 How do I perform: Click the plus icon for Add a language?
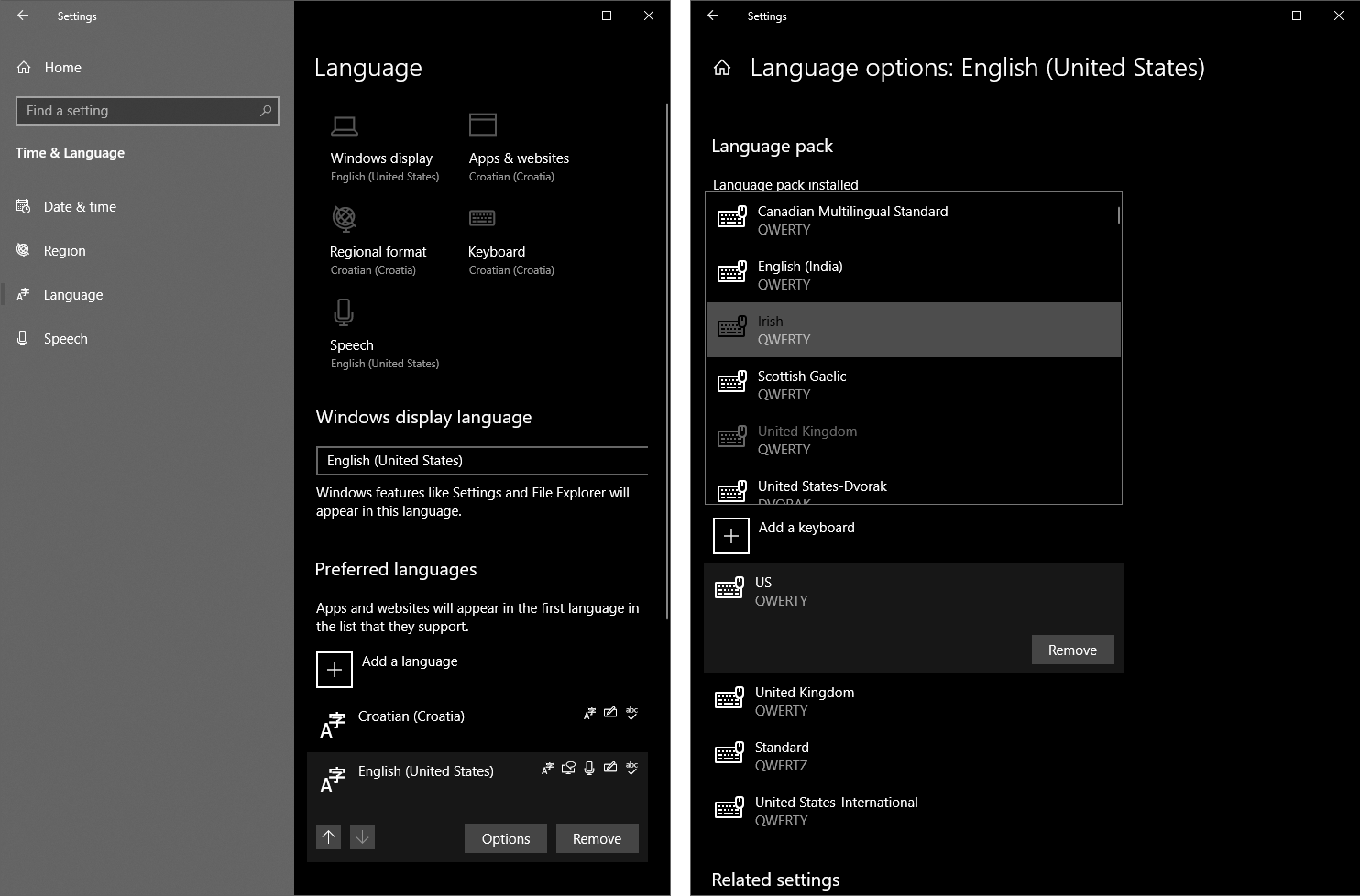(335, 670)
